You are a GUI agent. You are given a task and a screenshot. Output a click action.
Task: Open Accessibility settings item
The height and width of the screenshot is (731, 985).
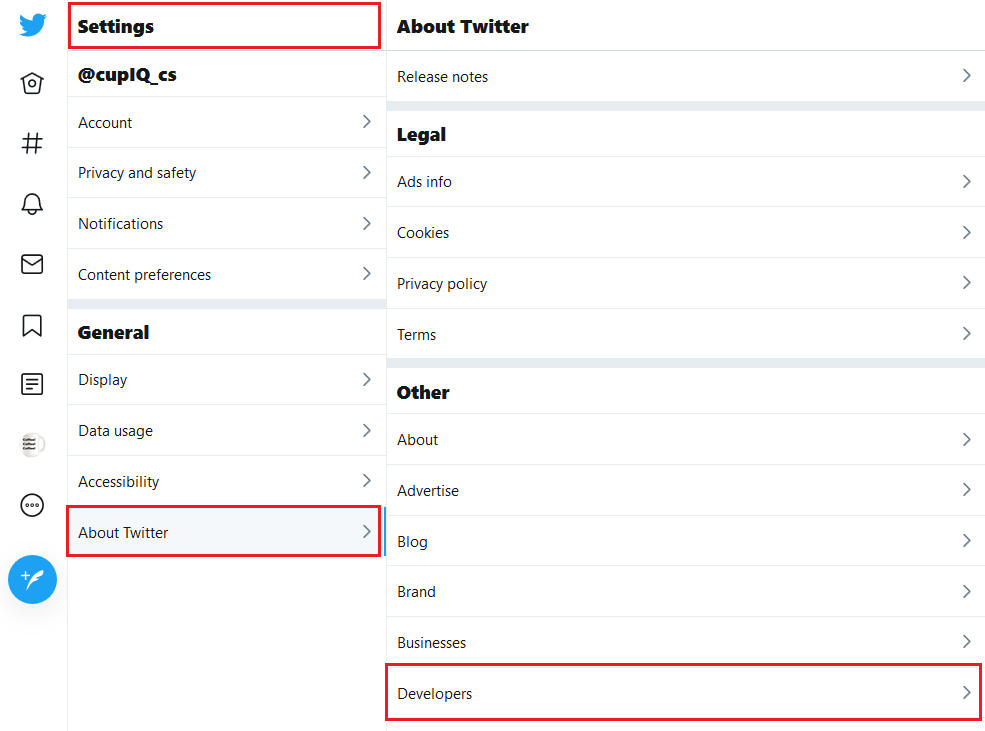(227, 481)
